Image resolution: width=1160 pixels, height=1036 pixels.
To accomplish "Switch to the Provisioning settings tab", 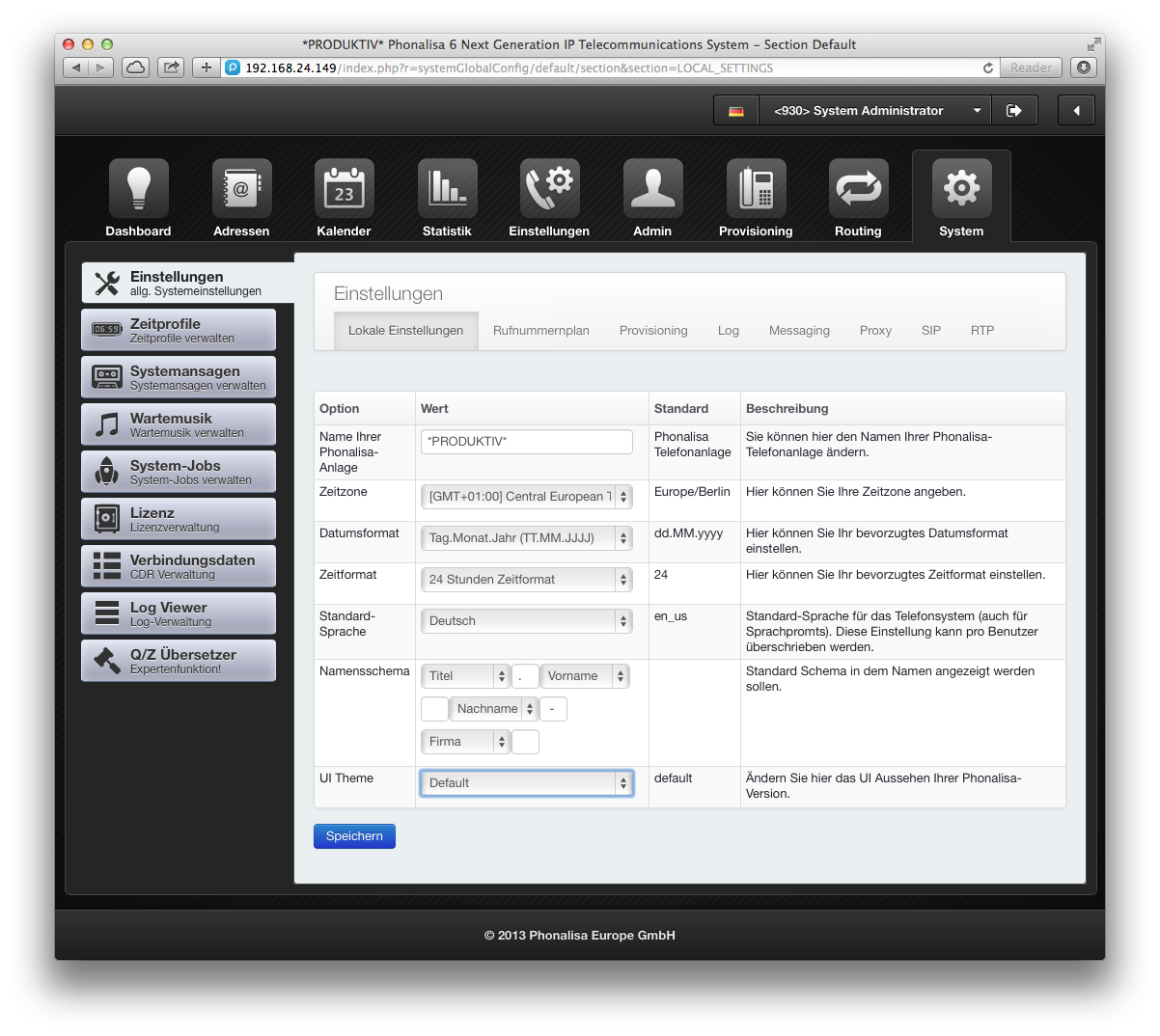I will pos(653,331).
